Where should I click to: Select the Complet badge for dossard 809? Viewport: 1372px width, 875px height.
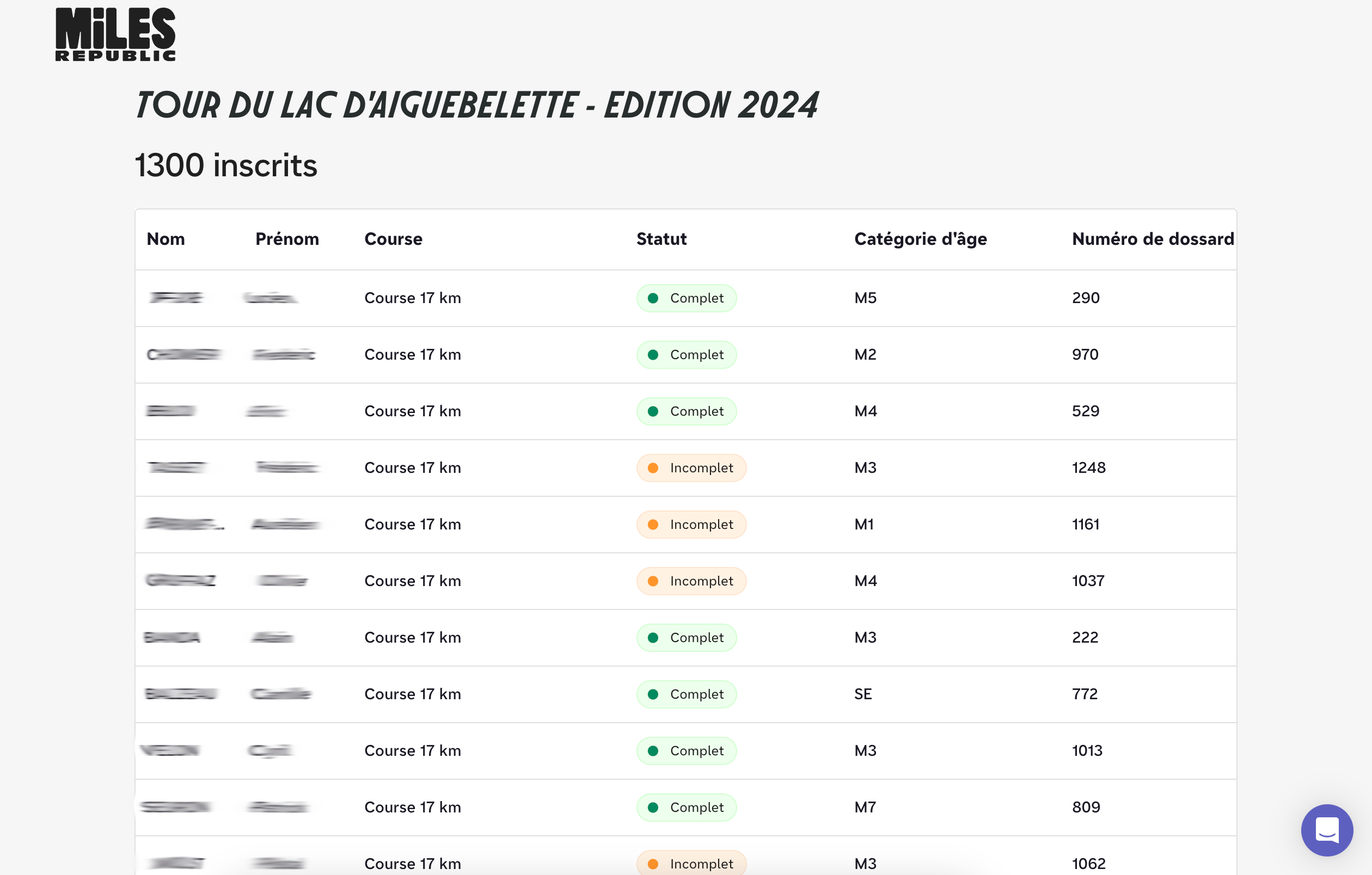coord(686,808)
